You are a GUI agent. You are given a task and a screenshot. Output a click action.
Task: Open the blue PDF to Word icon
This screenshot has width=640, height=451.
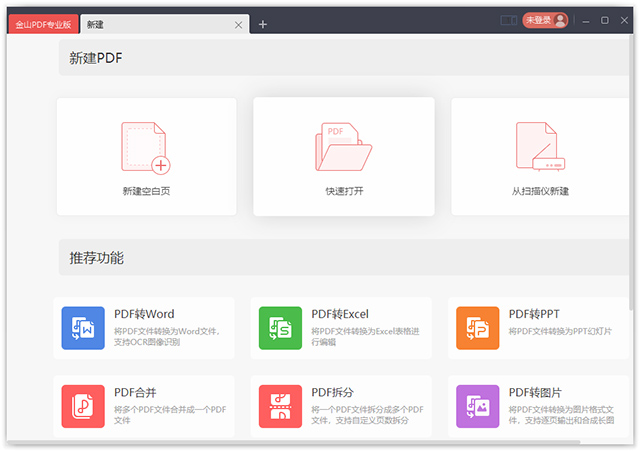point(83,328)
